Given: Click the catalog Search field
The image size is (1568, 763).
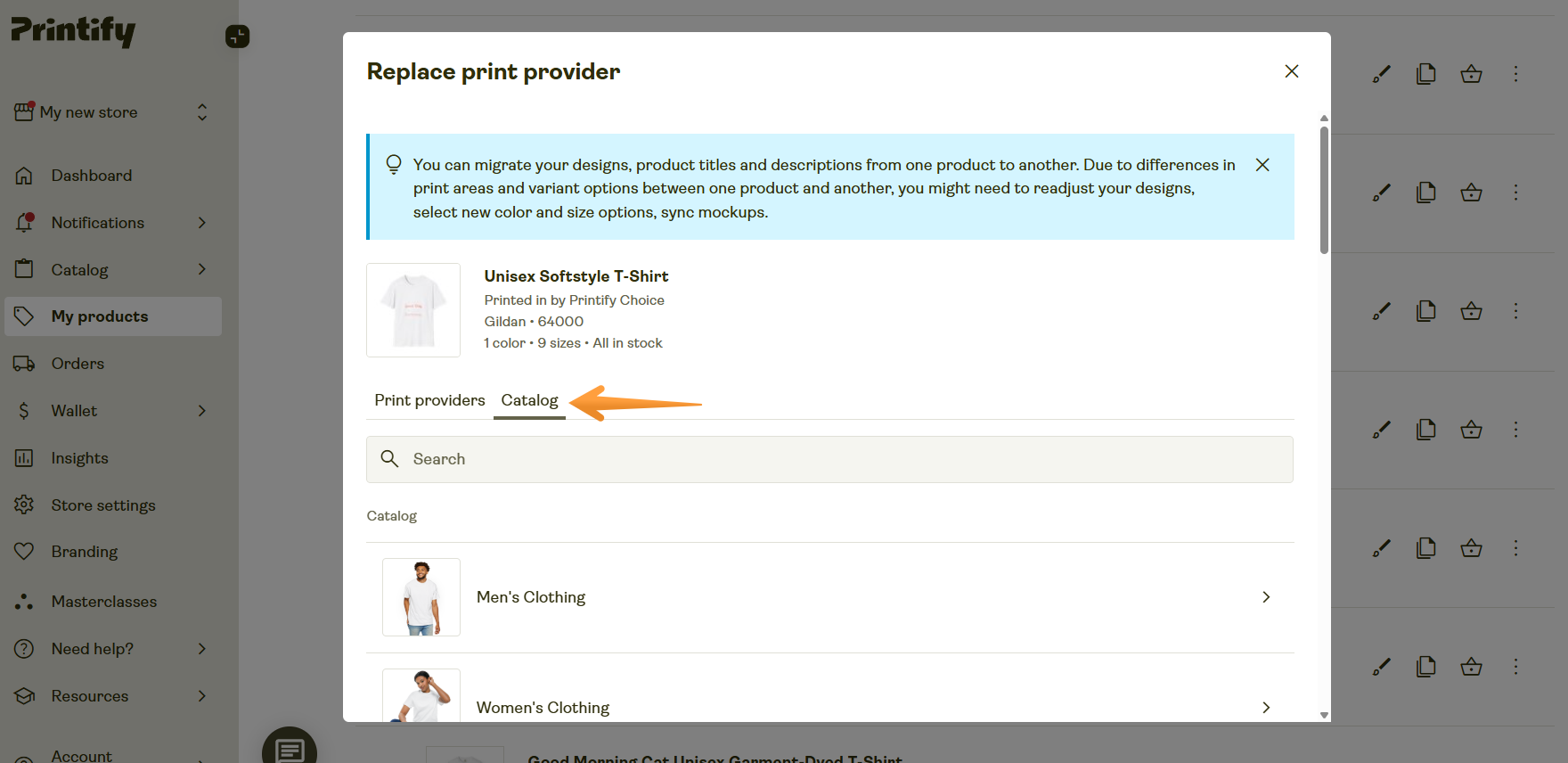Looking at the screenshot, I should click(829, 459).
